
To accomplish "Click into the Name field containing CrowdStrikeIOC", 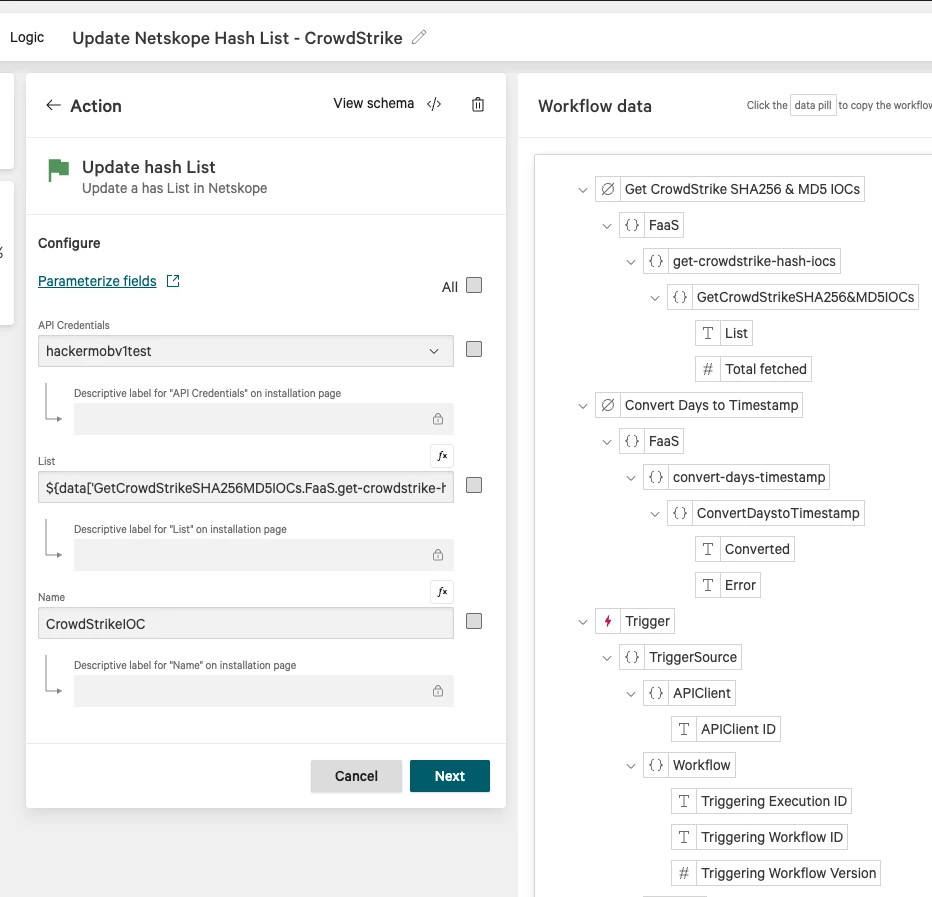I will 245,623.
